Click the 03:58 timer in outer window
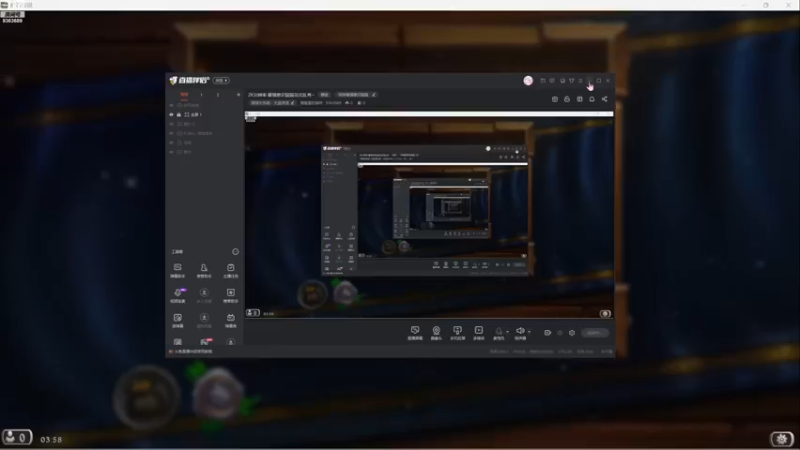This screenshot has height=450, width=800. point(51,439)
